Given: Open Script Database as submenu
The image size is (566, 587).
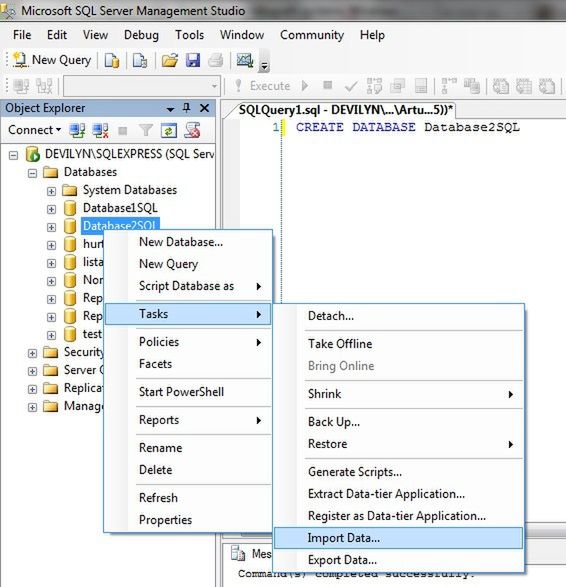Looking at the screenshot, I should coord(188,286).
